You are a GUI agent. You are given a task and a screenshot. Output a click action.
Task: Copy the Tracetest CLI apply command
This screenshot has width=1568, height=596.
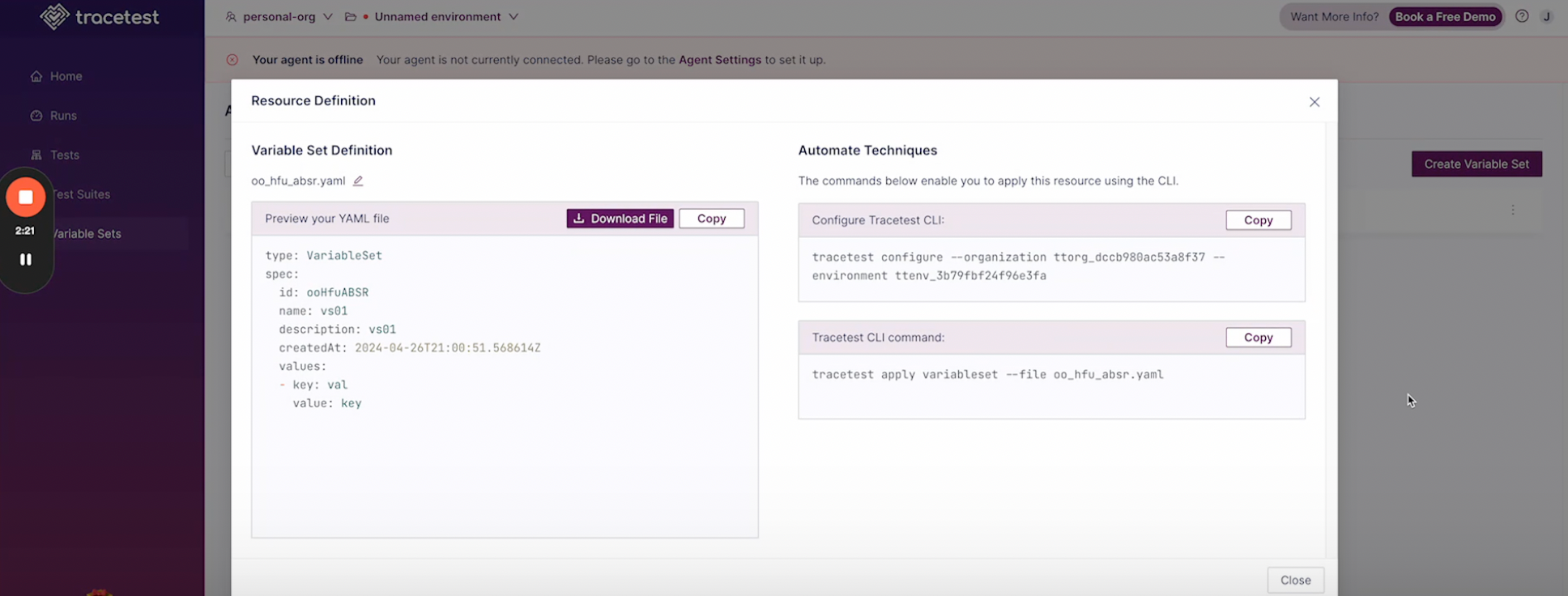pos(1259,338)
